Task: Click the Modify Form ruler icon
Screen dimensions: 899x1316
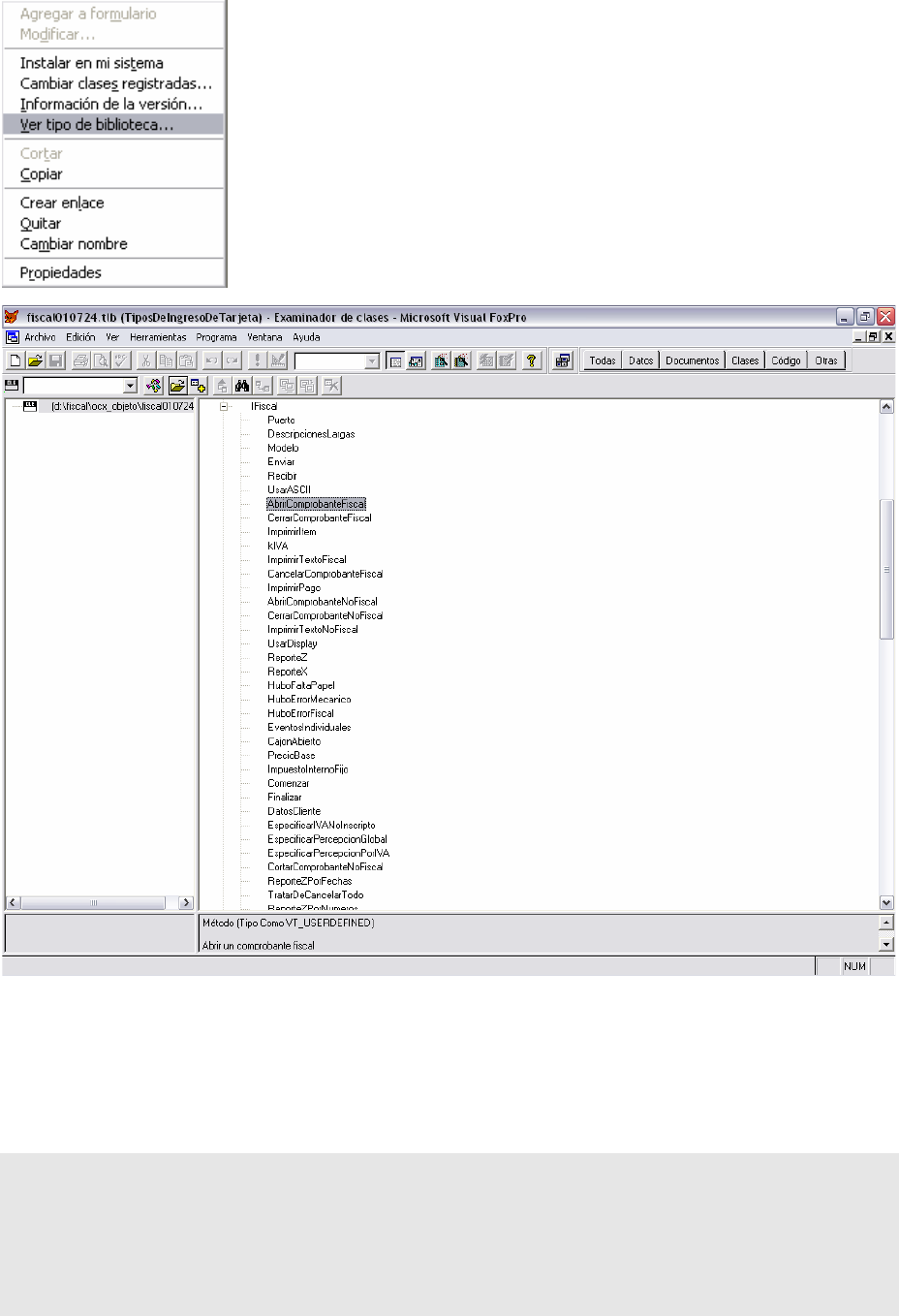Action: pos(277,360)
